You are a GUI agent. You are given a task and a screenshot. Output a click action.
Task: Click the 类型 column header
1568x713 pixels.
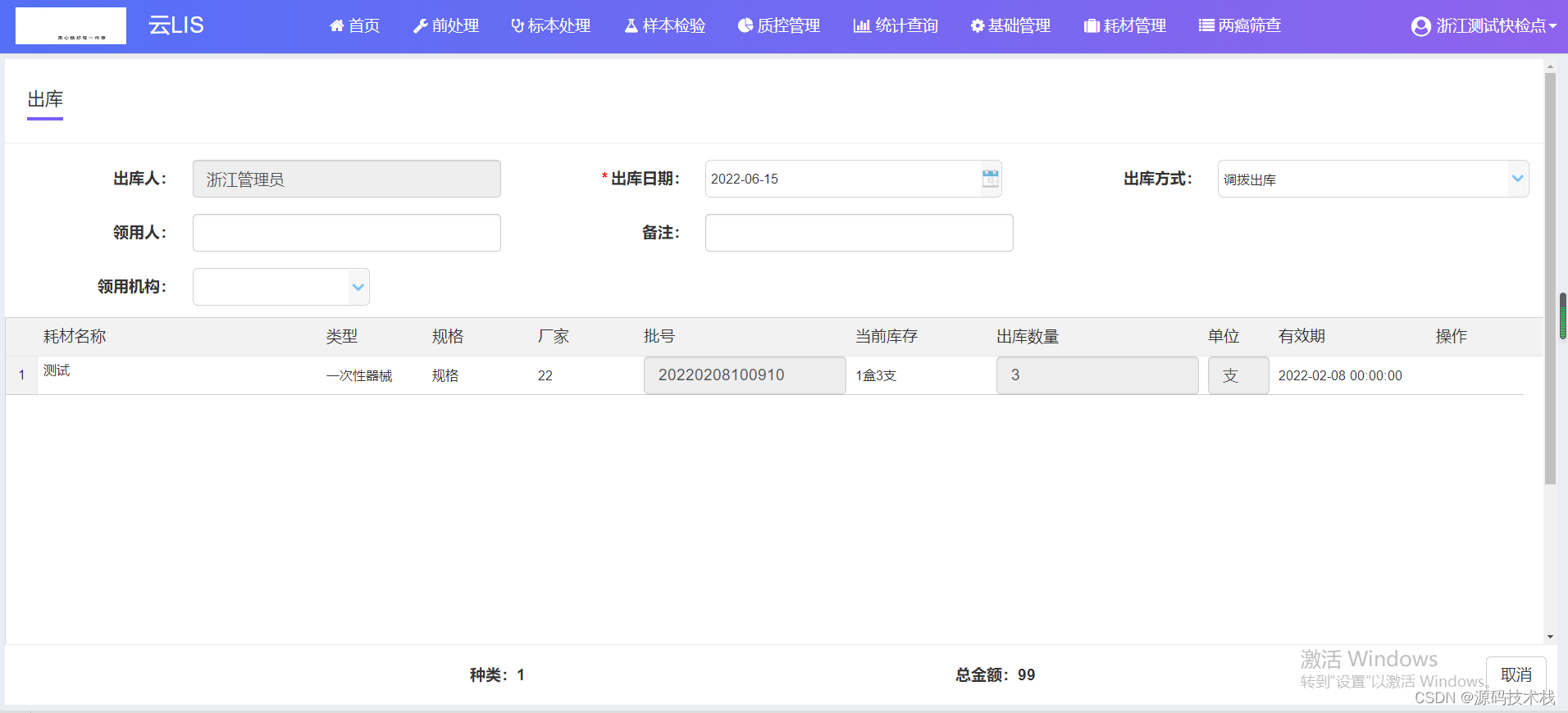341,336
